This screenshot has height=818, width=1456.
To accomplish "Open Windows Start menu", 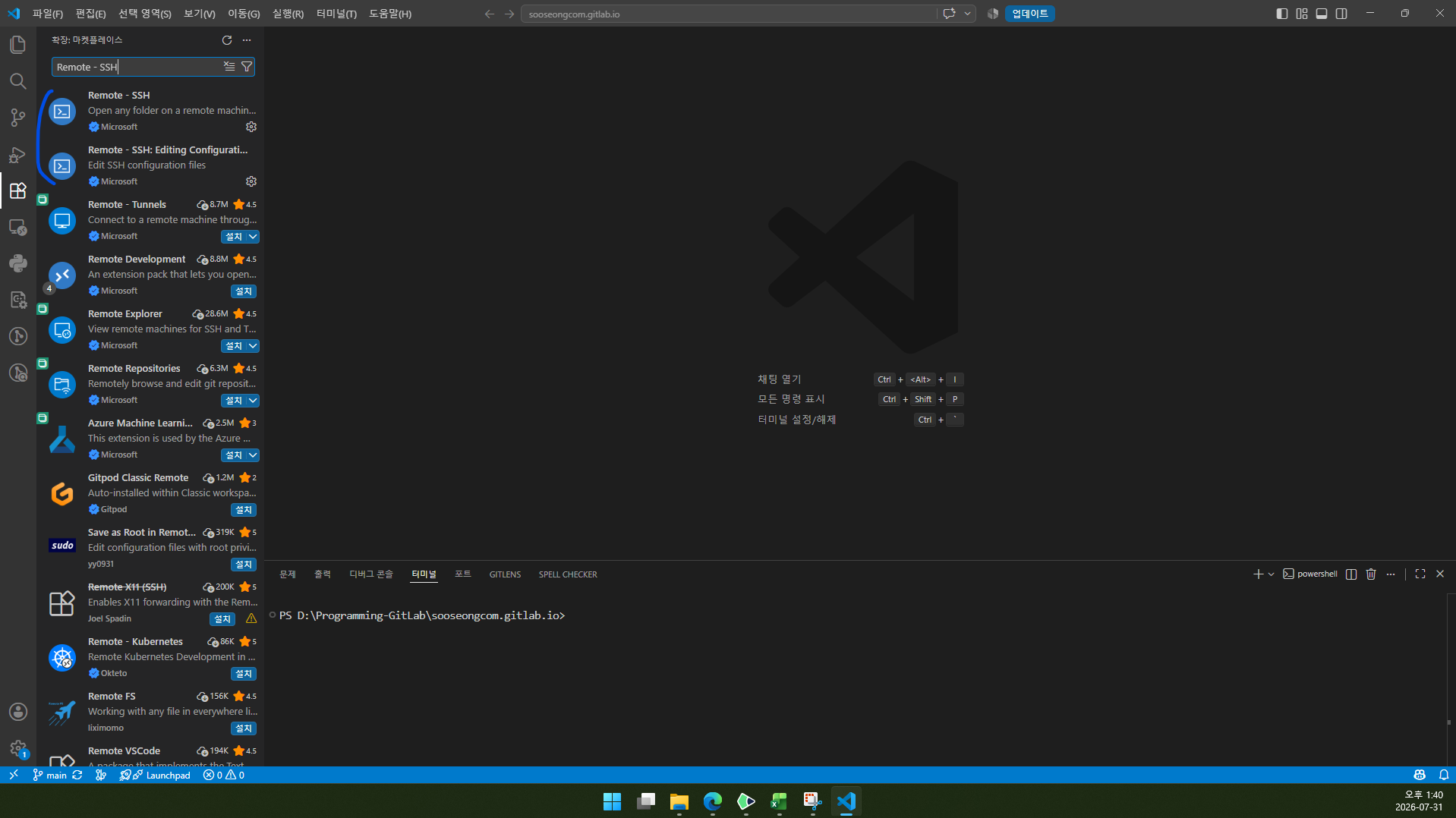I will pyautogui.click(x=612, y=801).
